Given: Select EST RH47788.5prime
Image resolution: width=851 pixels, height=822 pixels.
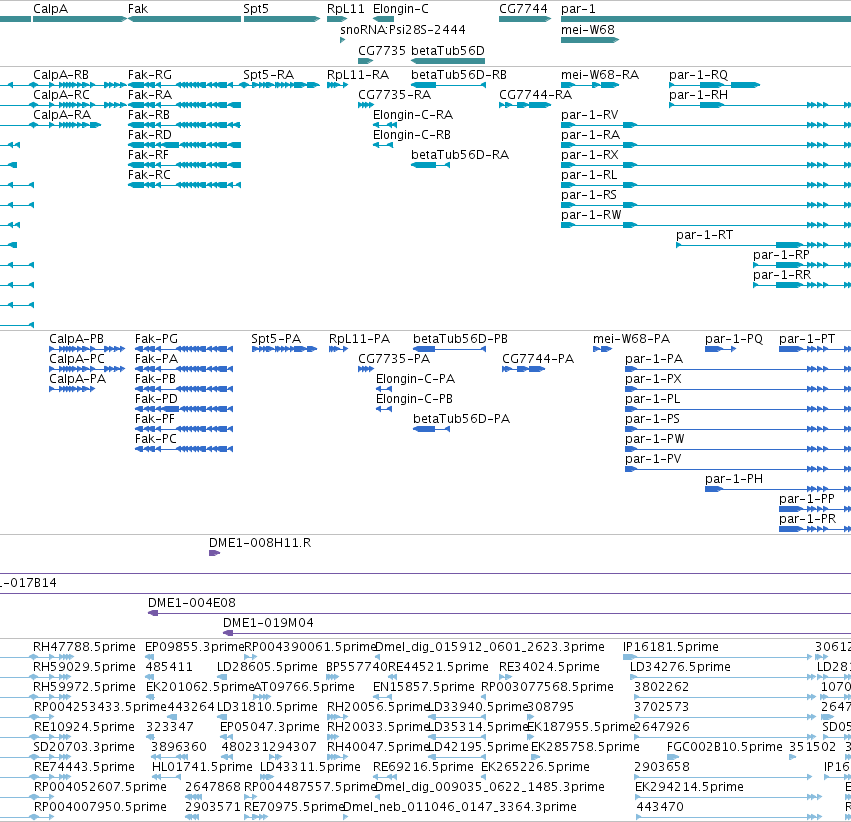Looking at the screenshot, I should point(84,647).
